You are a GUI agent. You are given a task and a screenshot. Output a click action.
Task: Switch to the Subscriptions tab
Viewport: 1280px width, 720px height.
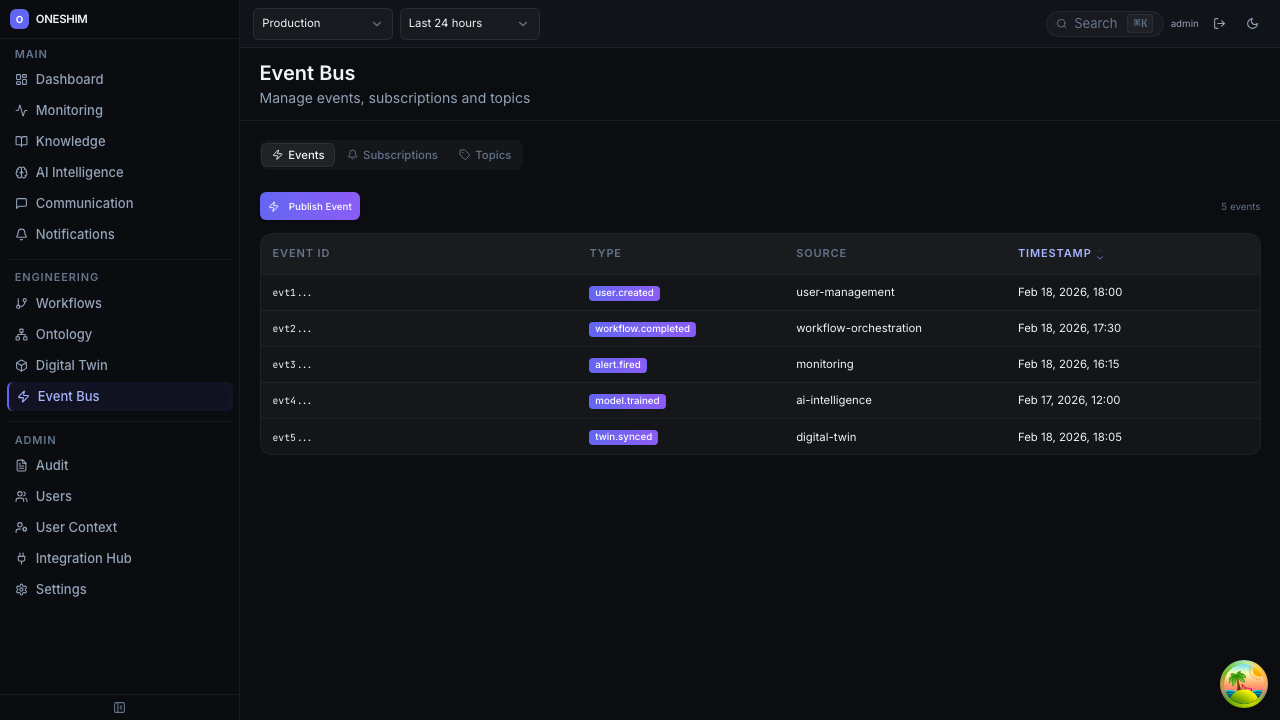pos(392,155)
